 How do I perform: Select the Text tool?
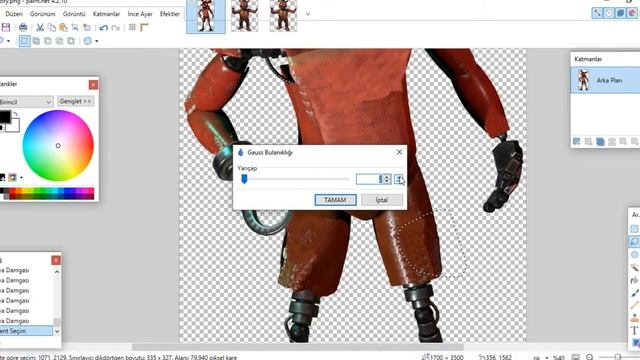pos(634,330)
